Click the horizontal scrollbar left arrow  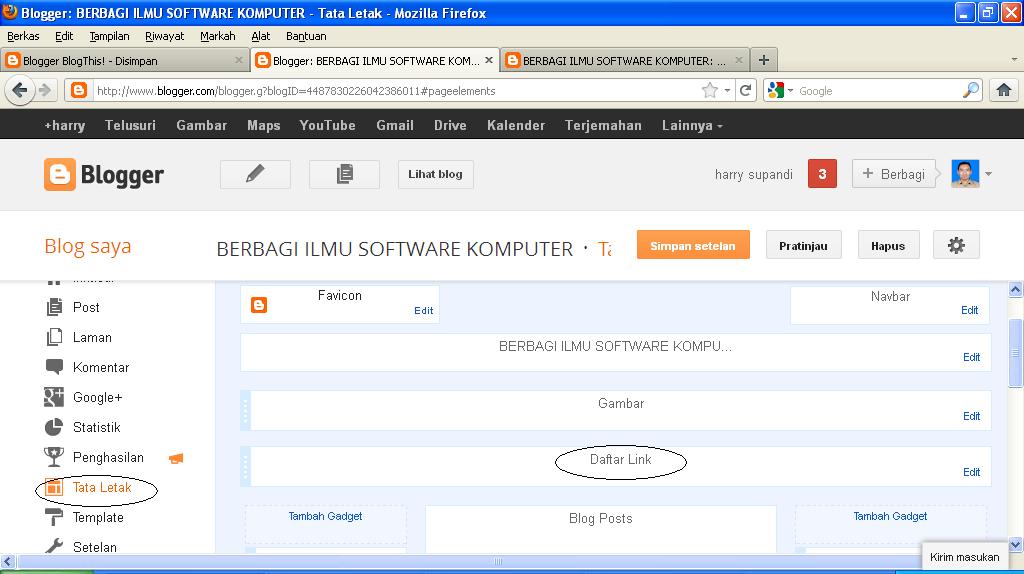pyautogui.click(x=7, y=562)
